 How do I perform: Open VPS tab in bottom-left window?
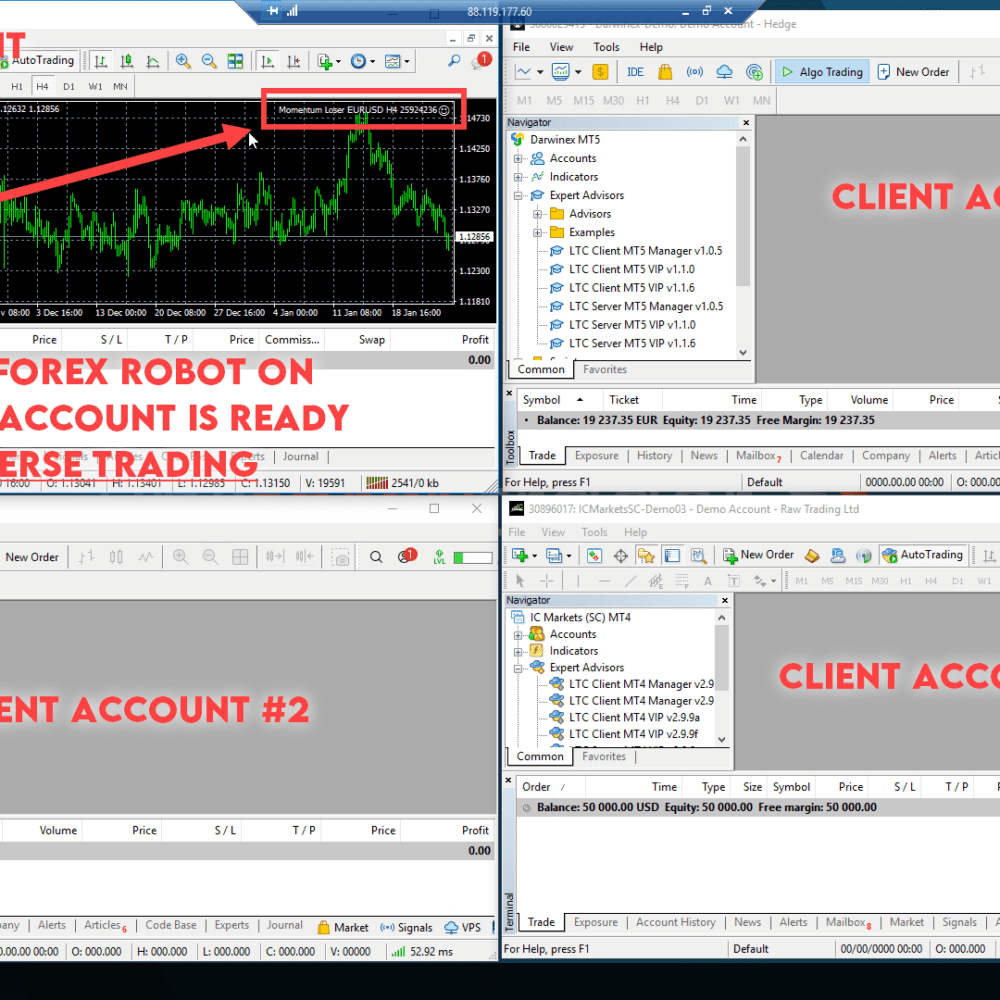pos(463,927)
